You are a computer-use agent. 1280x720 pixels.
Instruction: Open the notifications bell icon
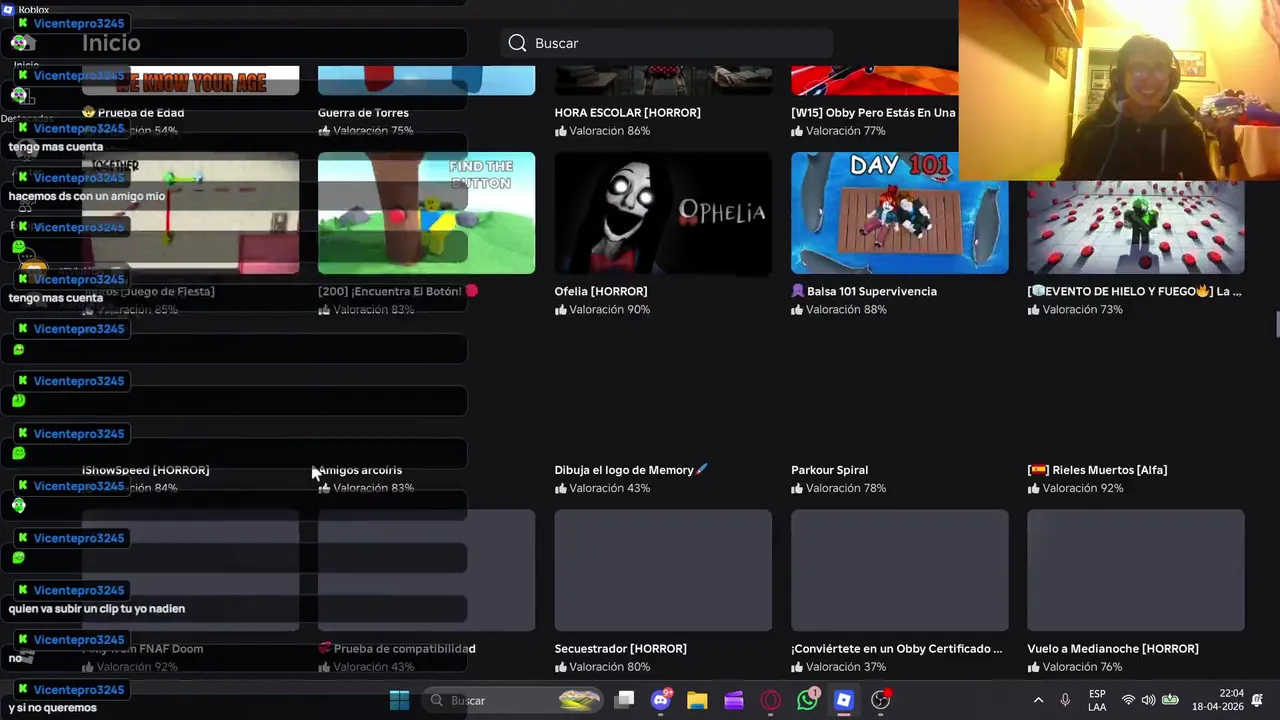(x=1257, y=700)
